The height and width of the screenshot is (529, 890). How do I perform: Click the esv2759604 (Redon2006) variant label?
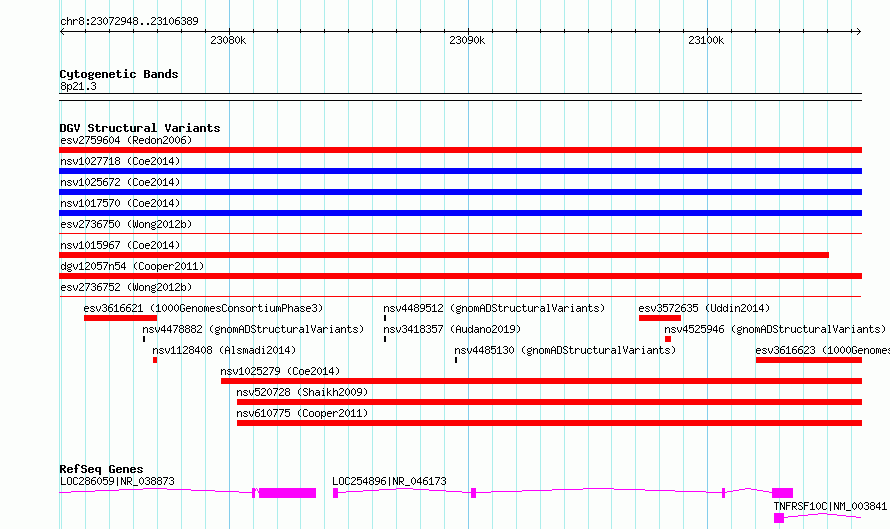126,140
